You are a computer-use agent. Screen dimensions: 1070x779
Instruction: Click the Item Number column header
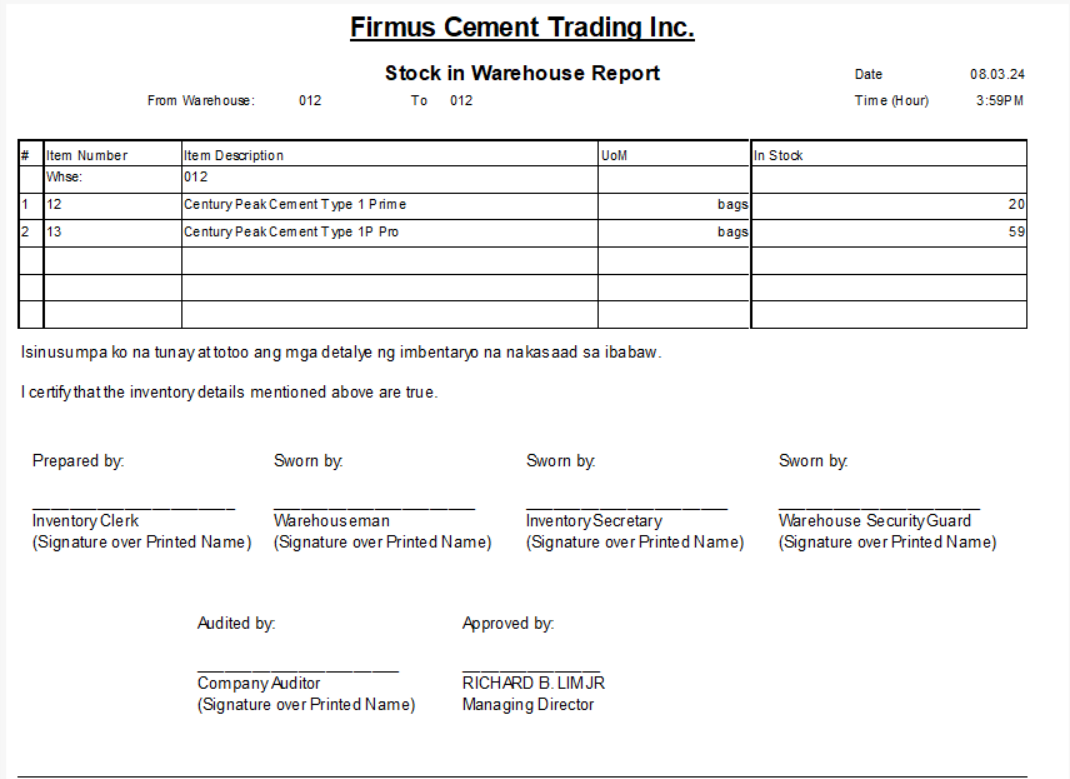coord(87,155)
